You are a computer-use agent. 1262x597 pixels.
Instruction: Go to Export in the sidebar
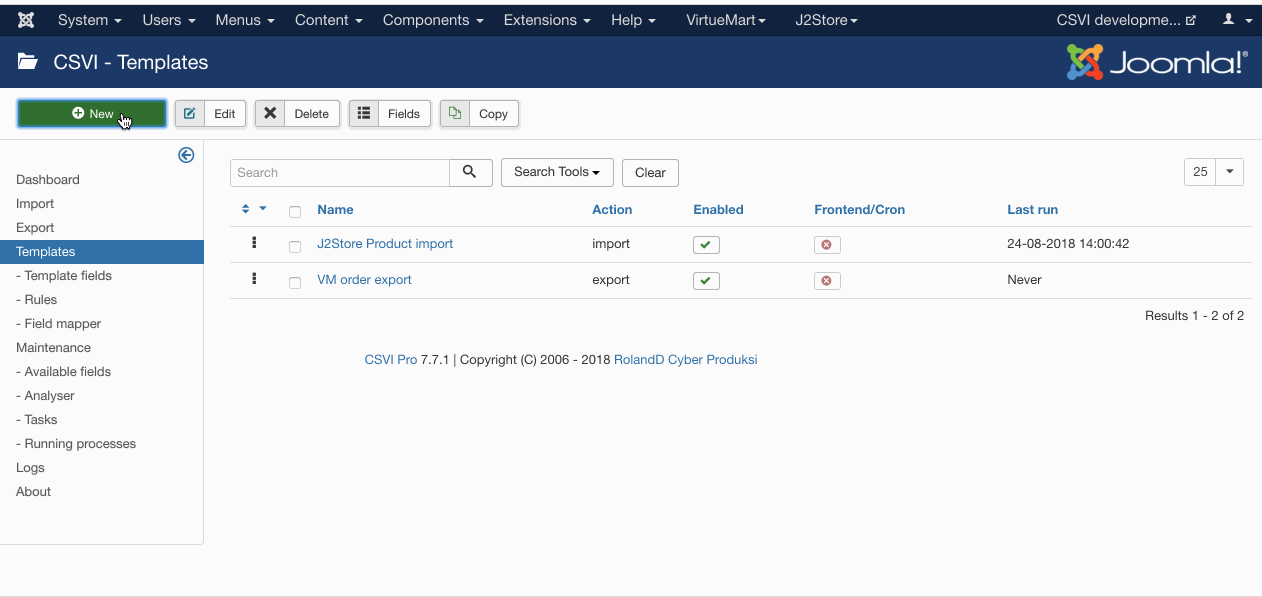[x=35, y=228]
